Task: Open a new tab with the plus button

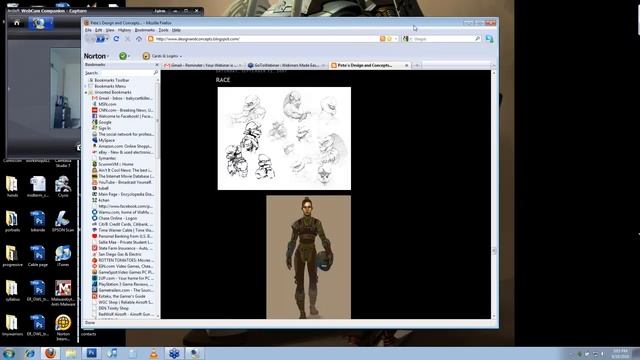Action: click(x=417, y=65)
